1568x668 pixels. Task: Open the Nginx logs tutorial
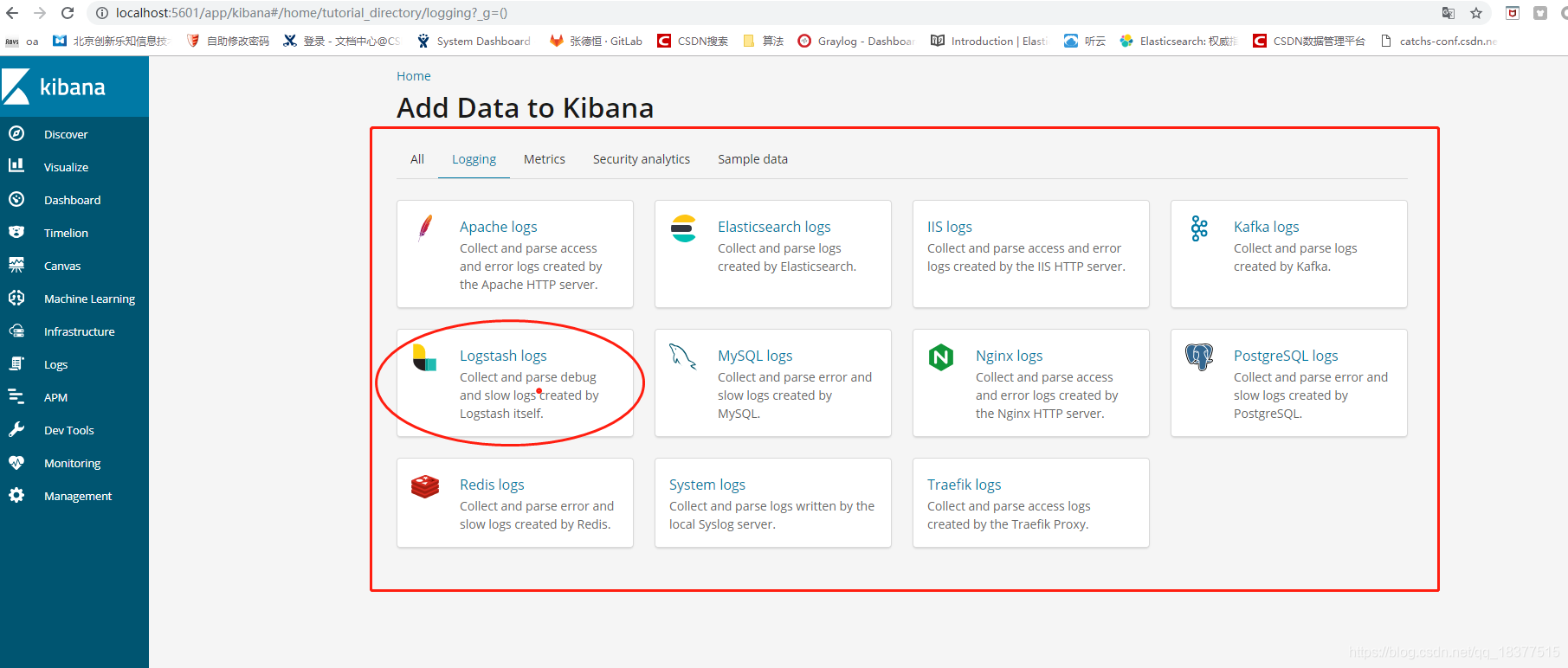pos(1031,383)
